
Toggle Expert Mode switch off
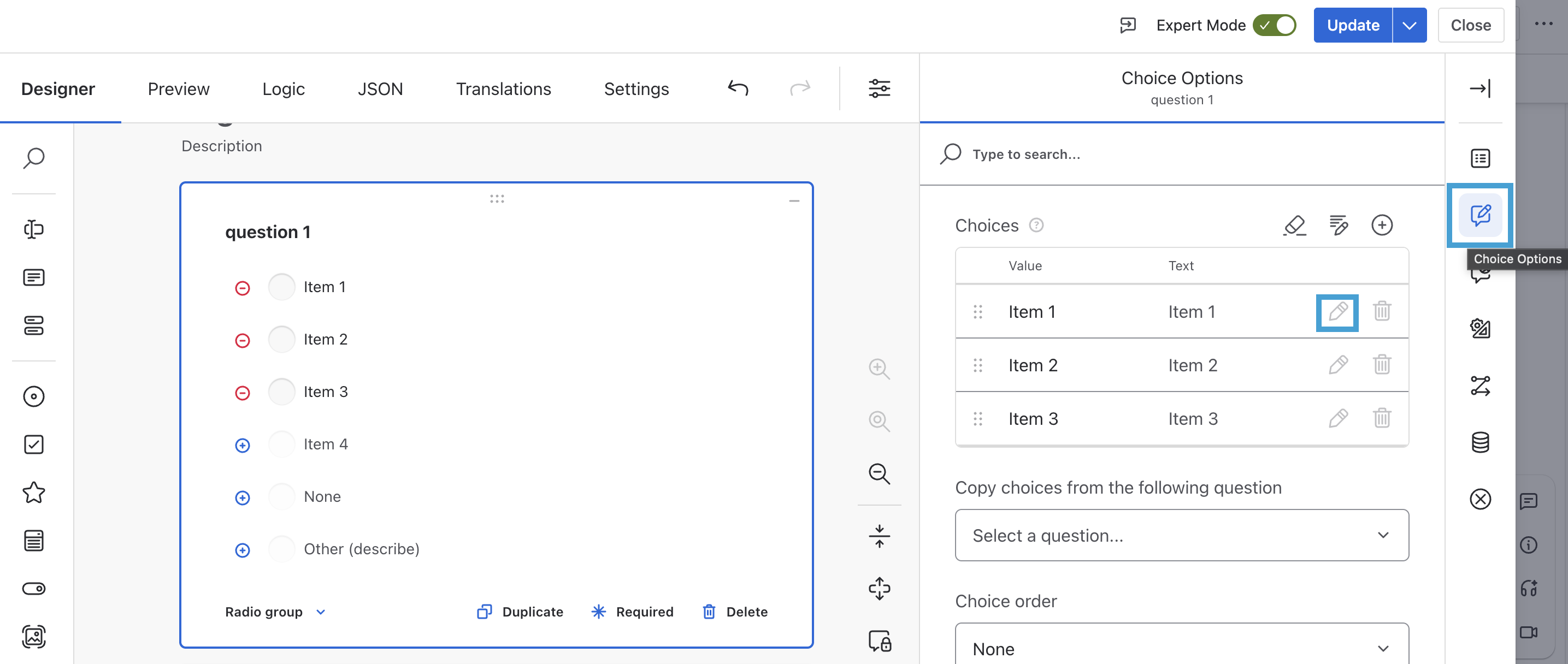pos(1274,25)
